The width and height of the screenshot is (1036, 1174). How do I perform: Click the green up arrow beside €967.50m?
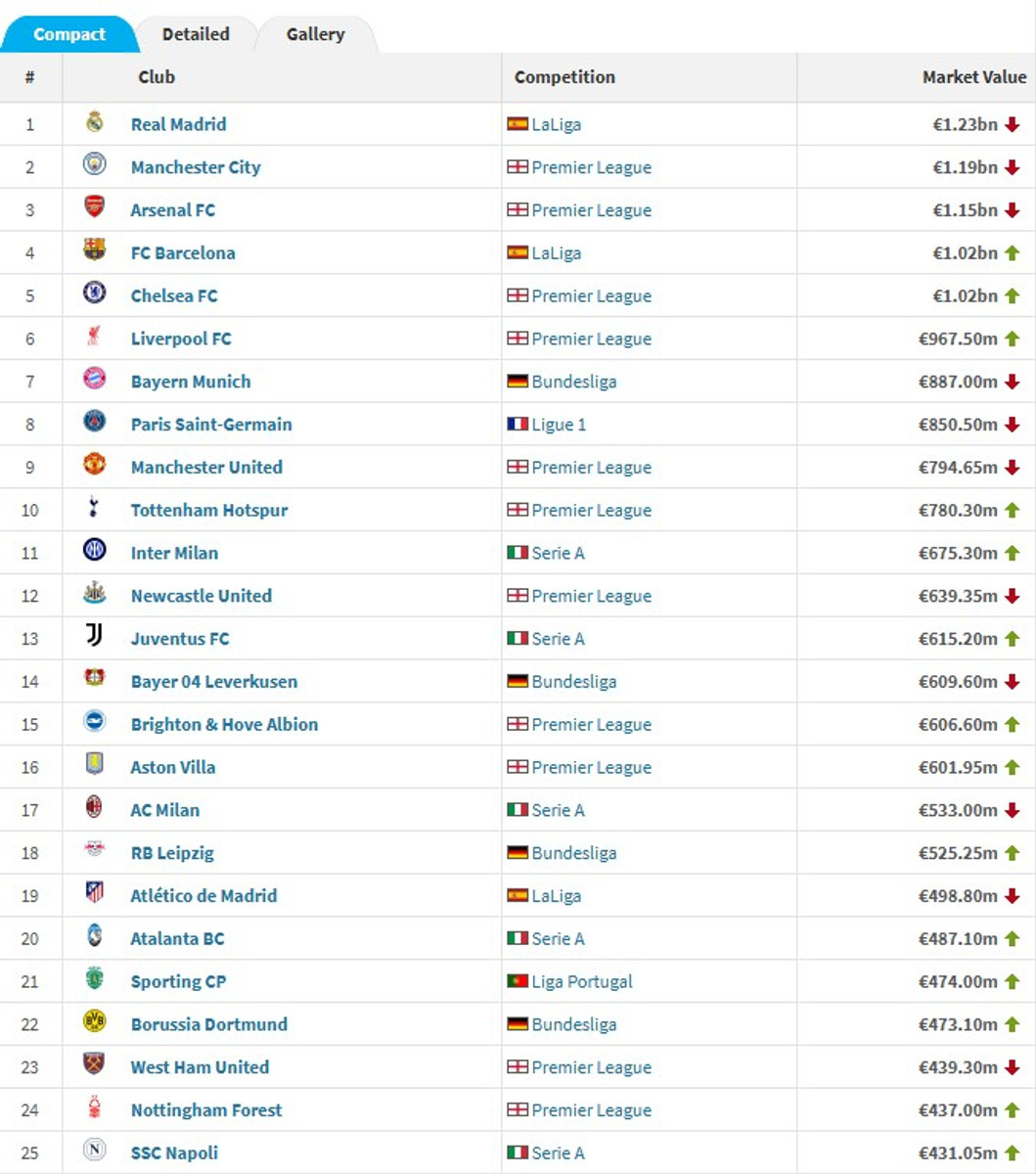(1013, 339)
